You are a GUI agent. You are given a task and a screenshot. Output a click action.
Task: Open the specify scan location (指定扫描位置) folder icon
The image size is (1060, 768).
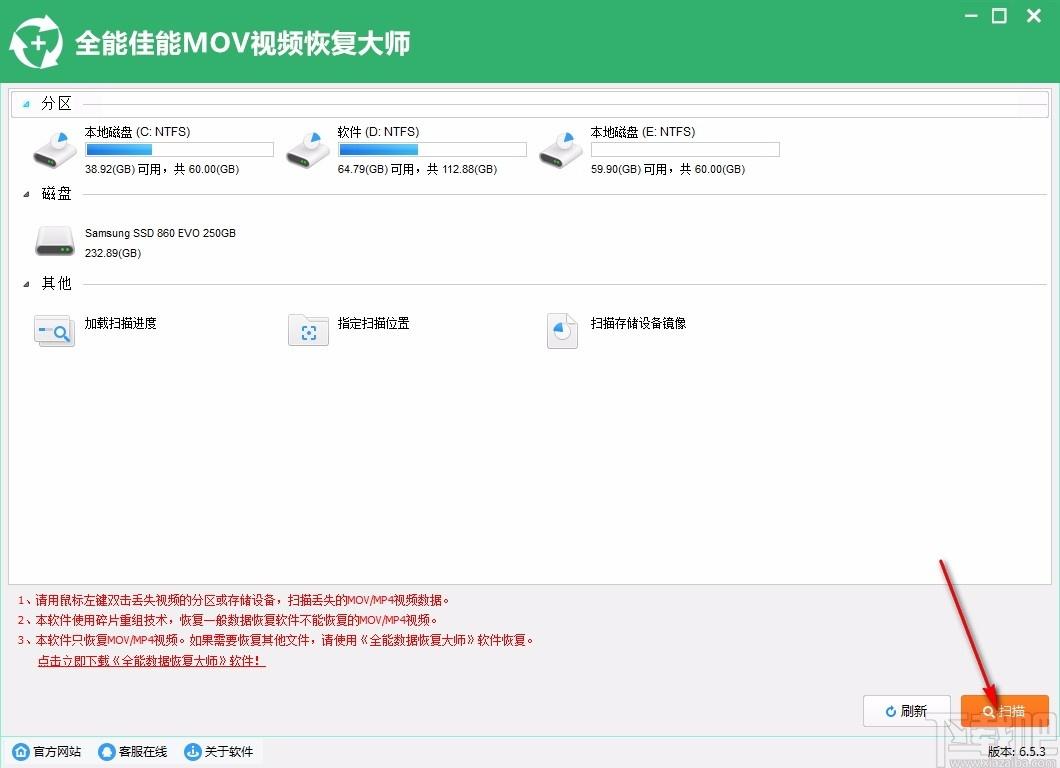pyautogui.click(x=308, y=330)
